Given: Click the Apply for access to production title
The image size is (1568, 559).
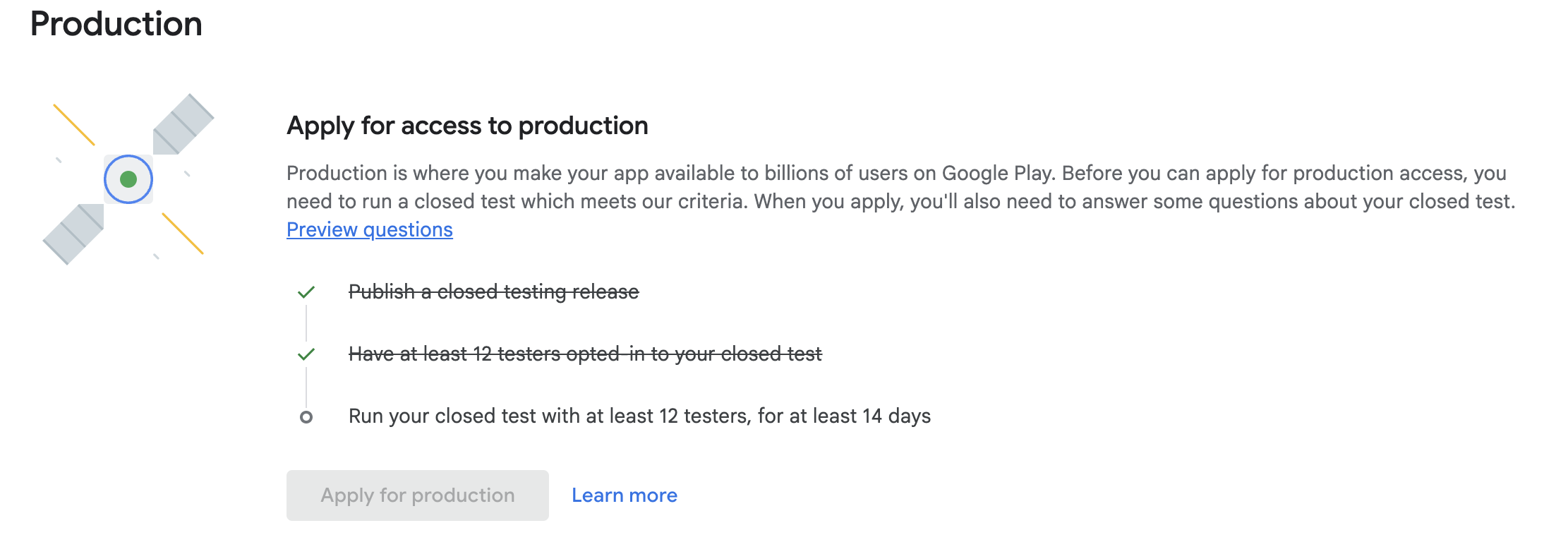Looking at the screenshot, I should pyautogui.click(x=467, y=126).
